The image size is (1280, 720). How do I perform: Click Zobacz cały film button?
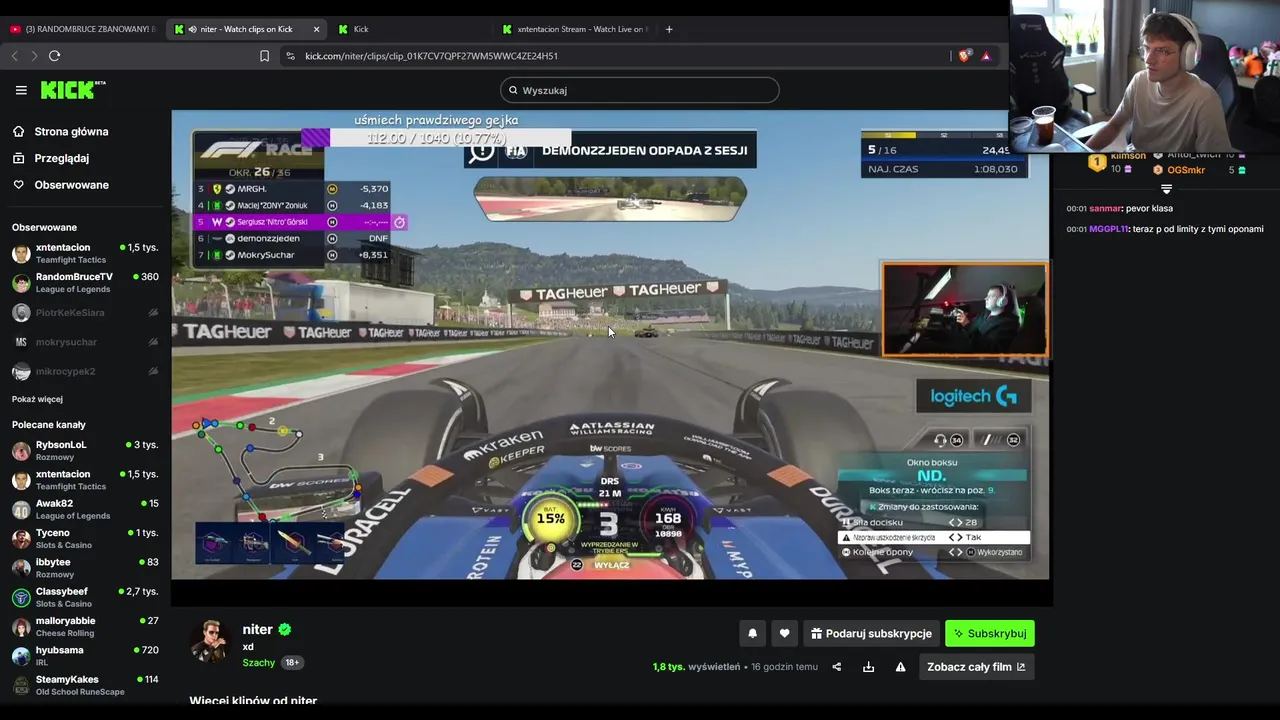click(976, 667)
